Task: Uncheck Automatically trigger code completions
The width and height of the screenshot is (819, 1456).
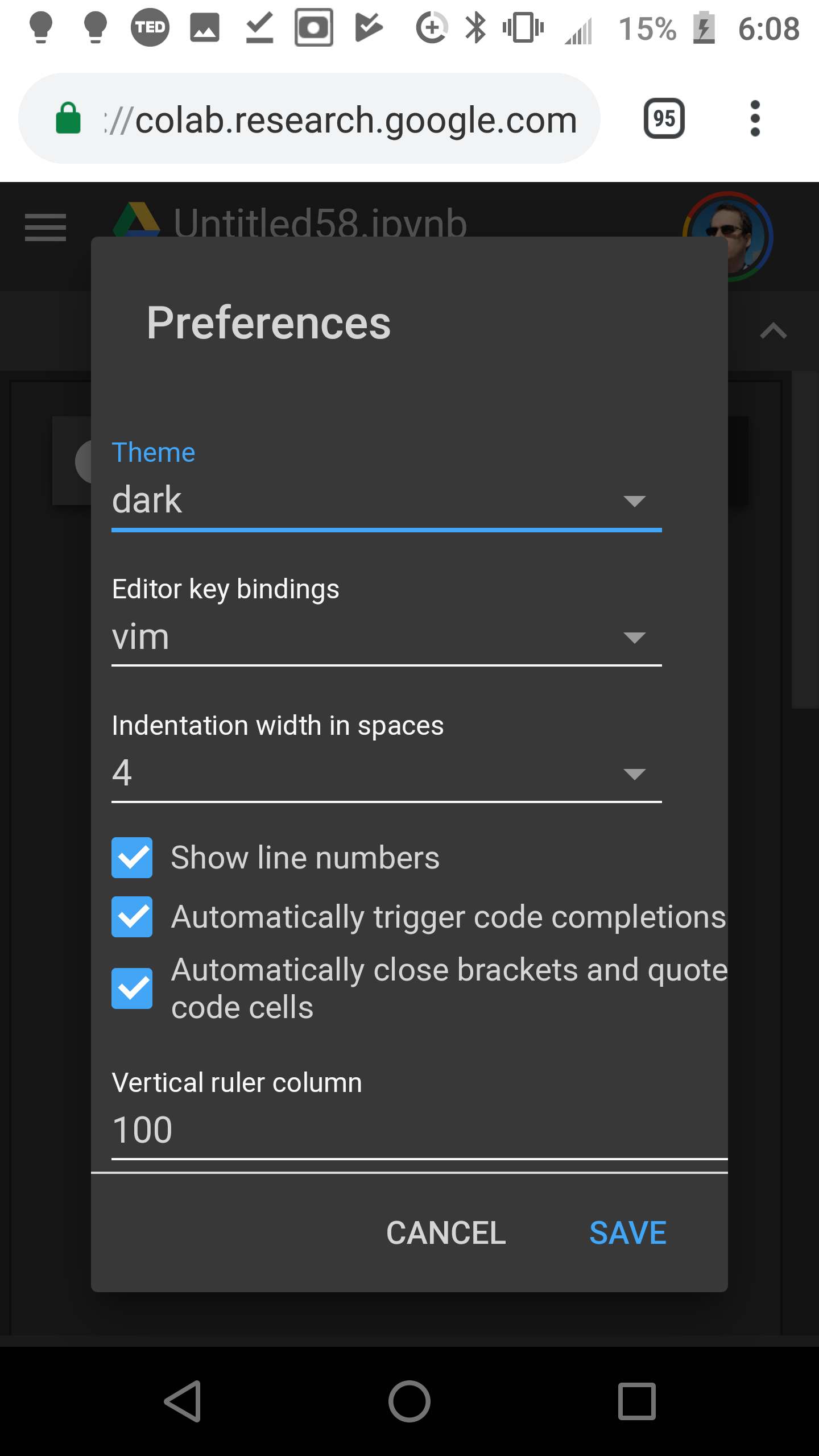Action: pos(132,916)
